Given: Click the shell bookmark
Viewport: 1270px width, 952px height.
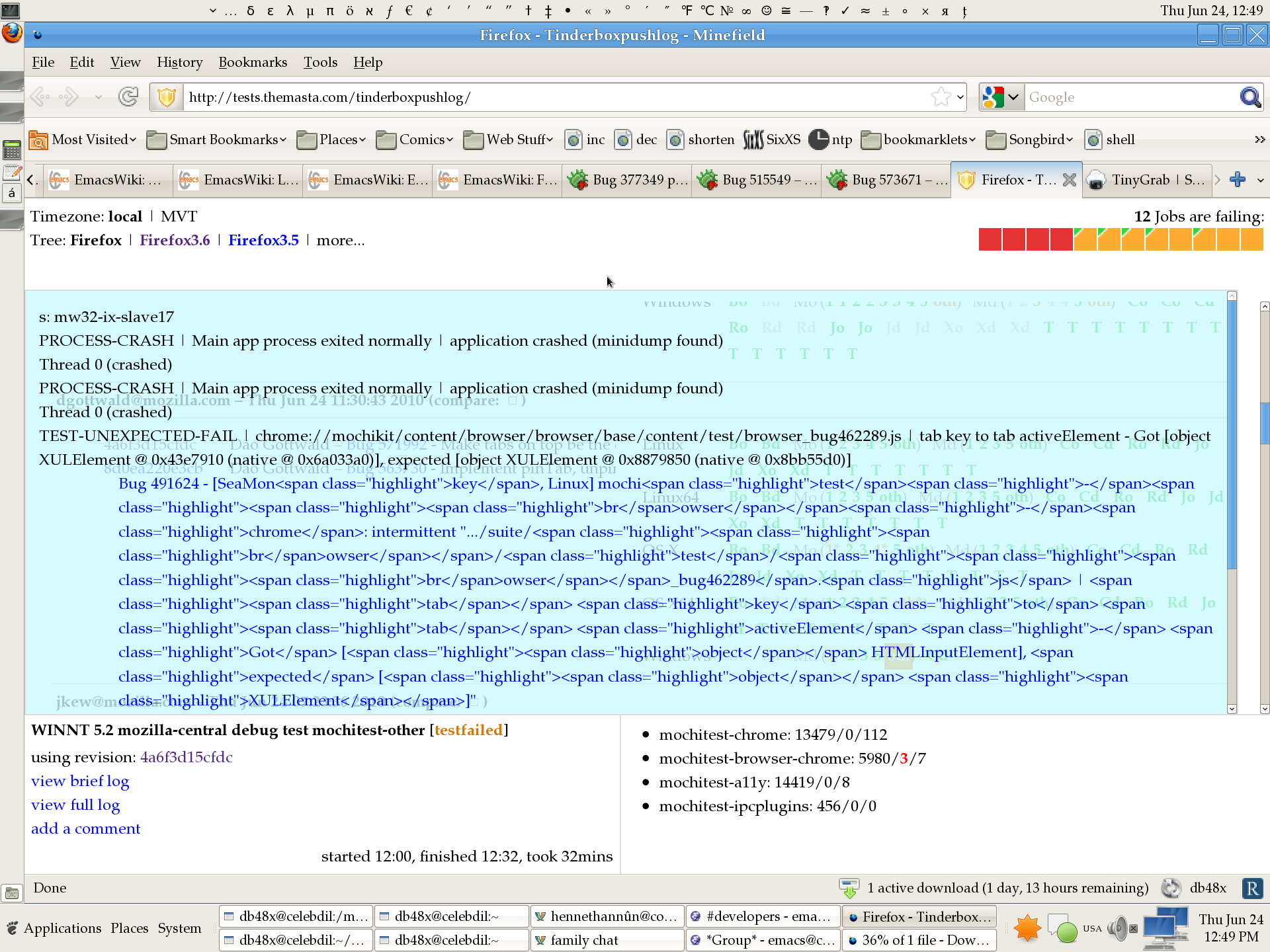Looking at the screenshot, I should (x=1111, y=139).
